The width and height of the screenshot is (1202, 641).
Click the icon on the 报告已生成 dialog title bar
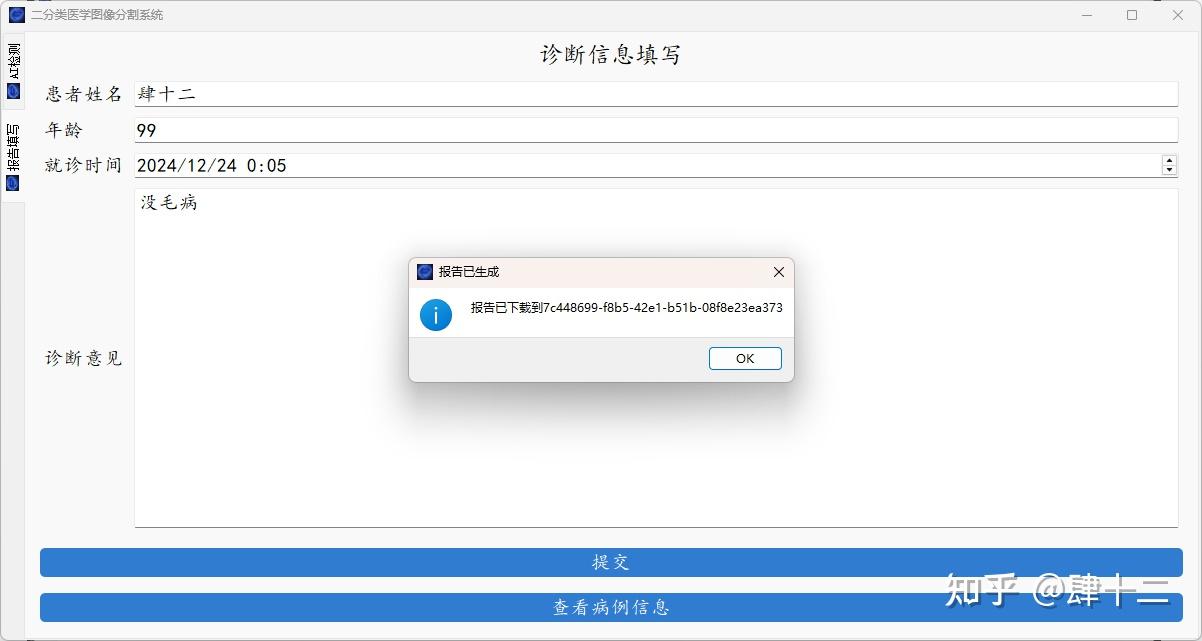[425, 271]
